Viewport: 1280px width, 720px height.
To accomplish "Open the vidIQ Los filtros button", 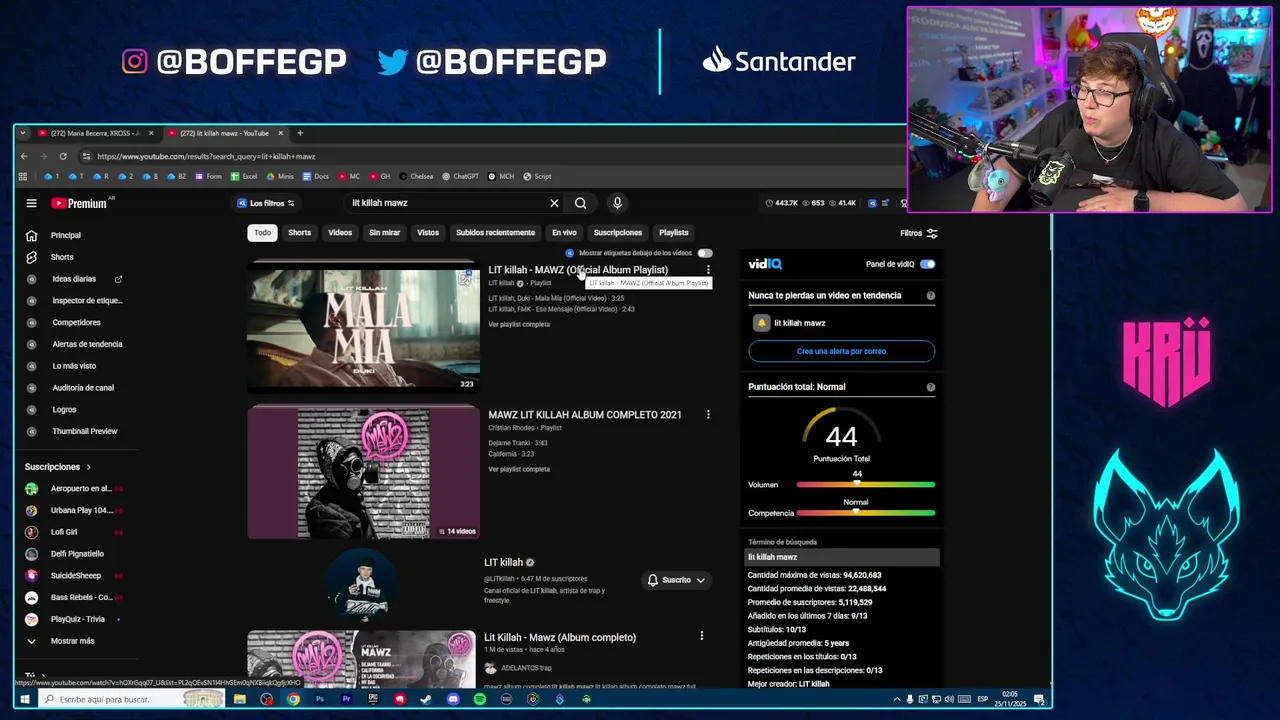I will click(266, 203).
